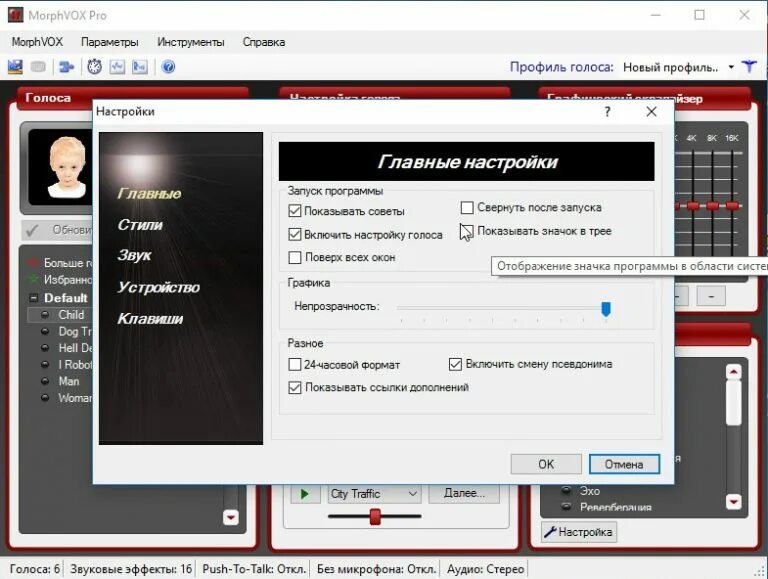Collapse the Default voices group

[x=33, y=298]
